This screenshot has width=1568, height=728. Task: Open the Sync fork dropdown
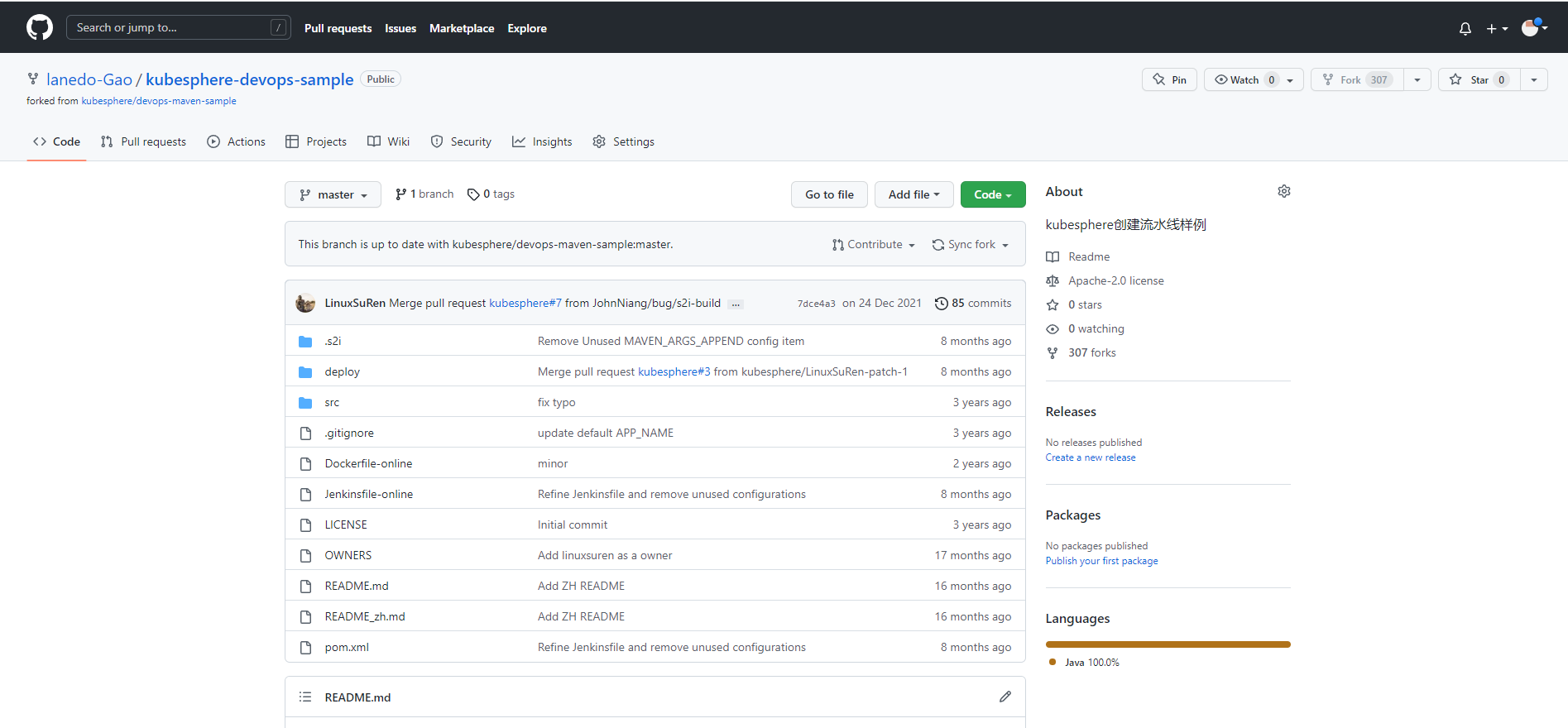pyautogui.click(x=971, y=244)
